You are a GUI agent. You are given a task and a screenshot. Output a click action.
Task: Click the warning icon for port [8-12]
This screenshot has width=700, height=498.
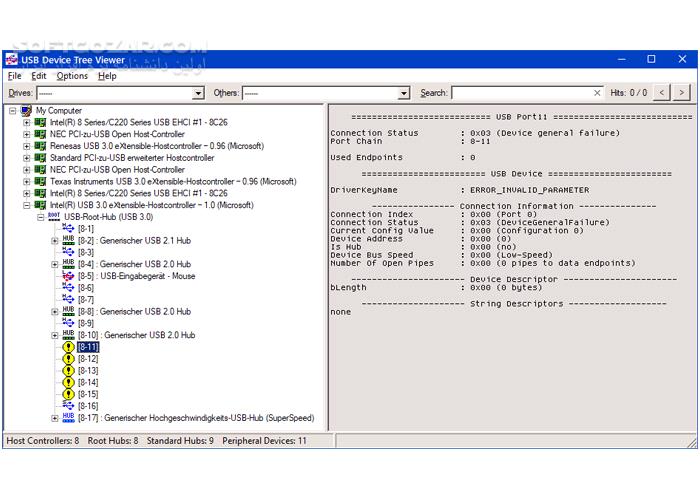tap(68, 359)
